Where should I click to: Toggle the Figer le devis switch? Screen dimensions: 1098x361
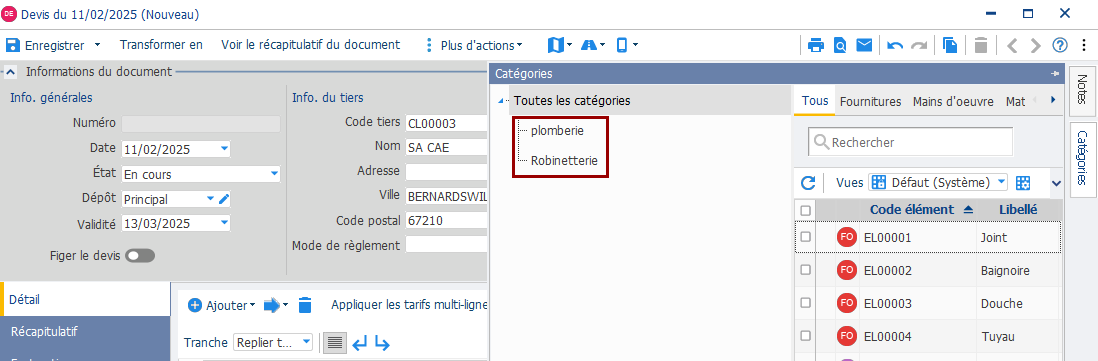(140, 256)
